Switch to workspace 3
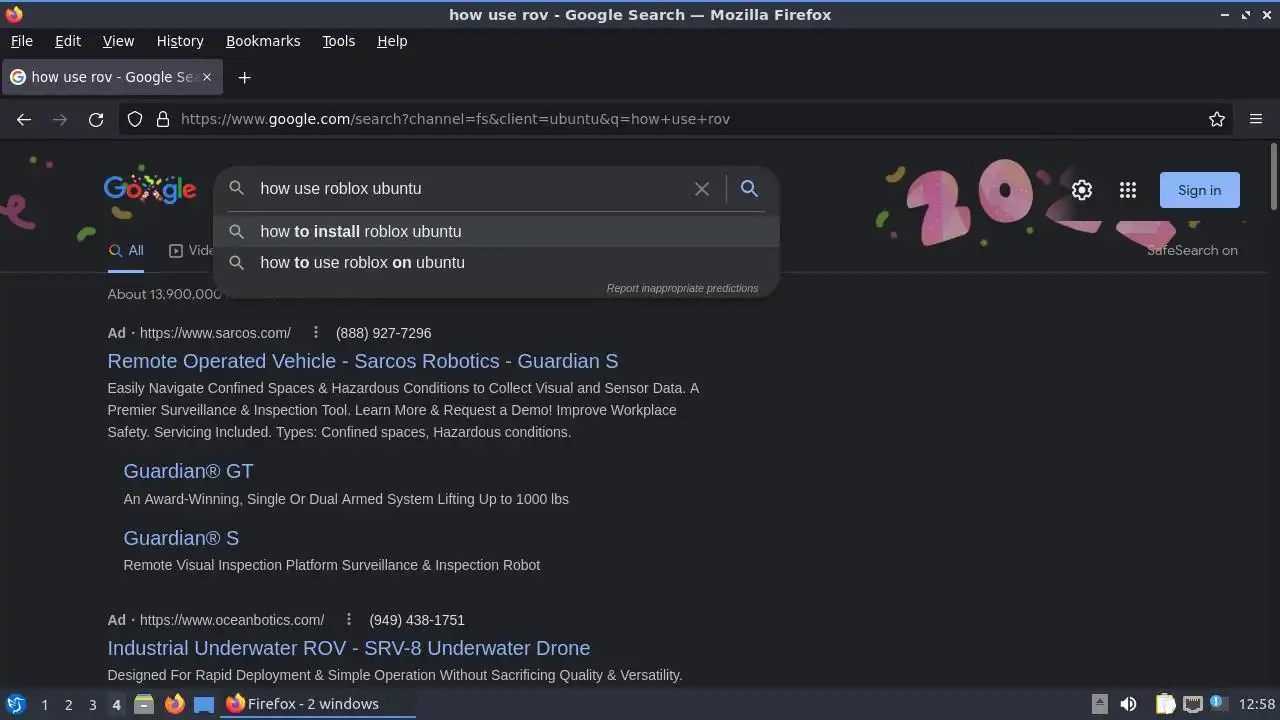1280x720 pixels. (x=92, y=704)
